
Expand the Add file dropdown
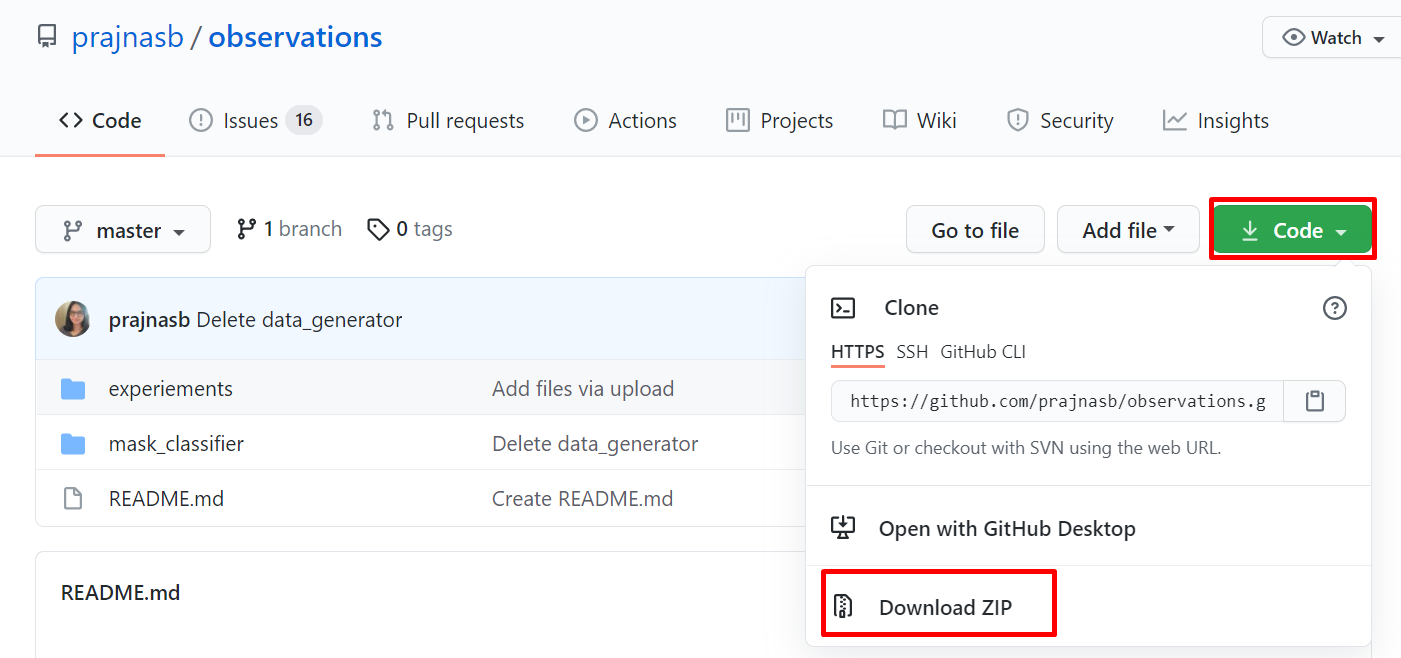[1128, 230]
